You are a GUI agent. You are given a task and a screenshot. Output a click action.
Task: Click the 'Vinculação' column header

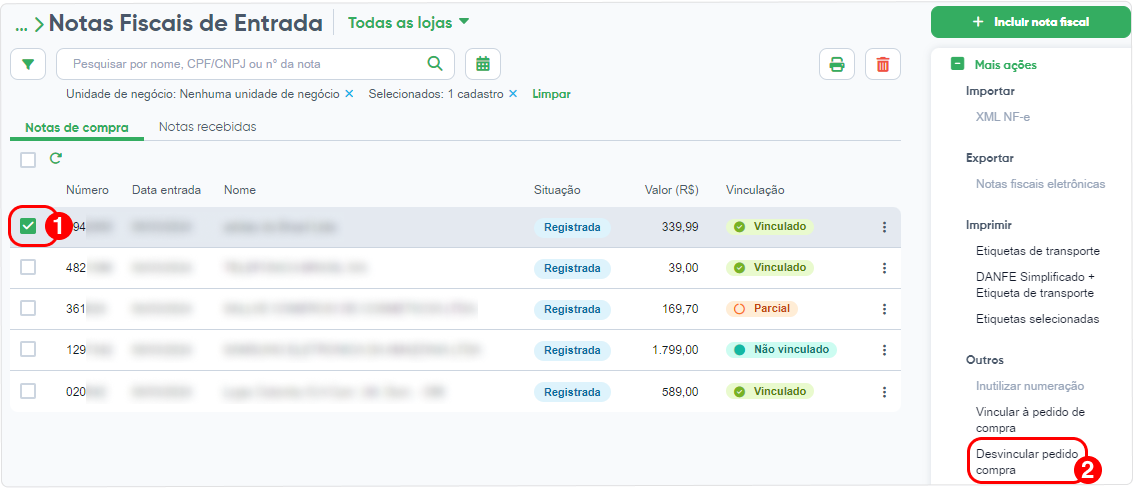point(755,190)
